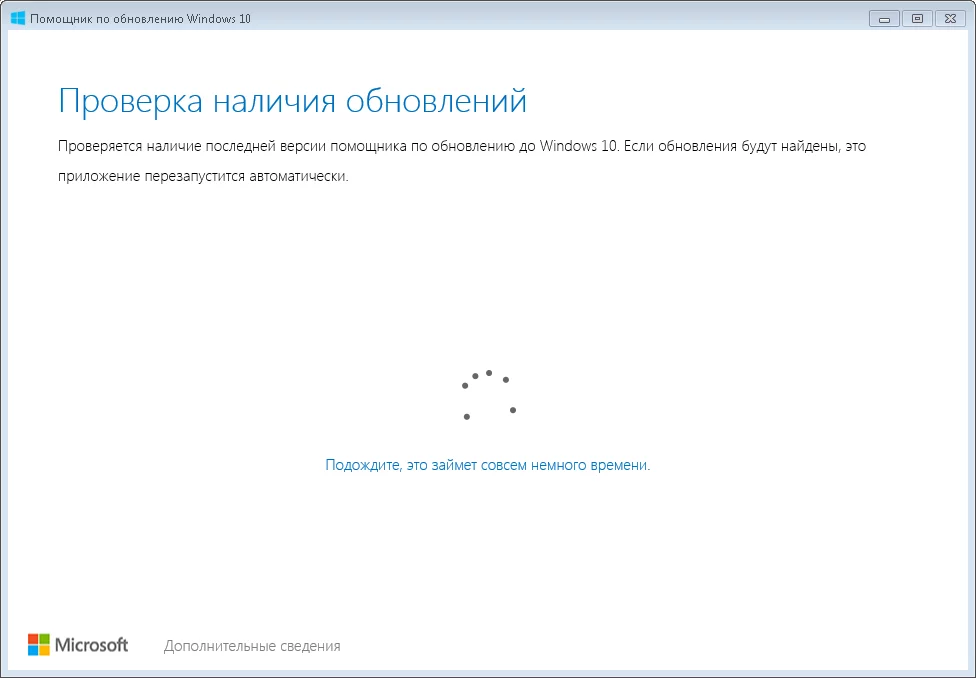Viewport: 976px width, 678px height.
Task: Open the Дополнительные сведения link
Action: 252,646
